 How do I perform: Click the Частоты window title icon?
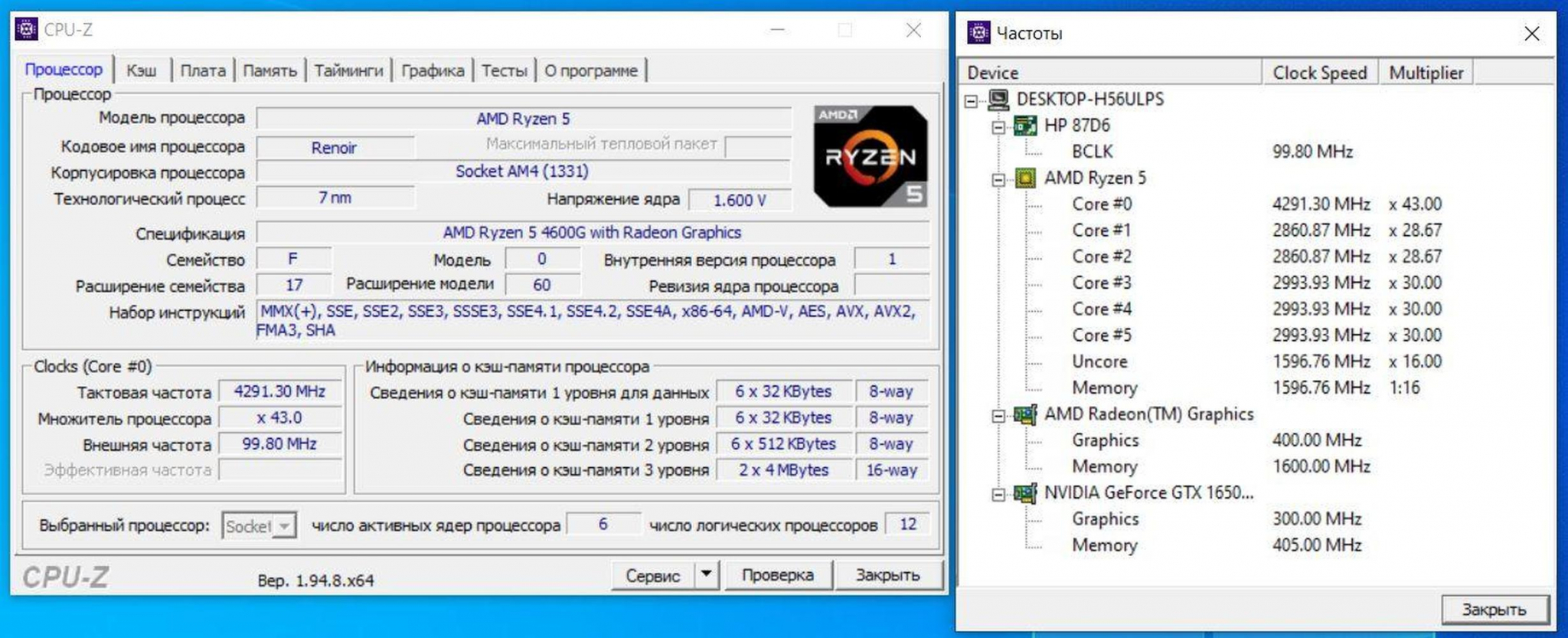978,33
